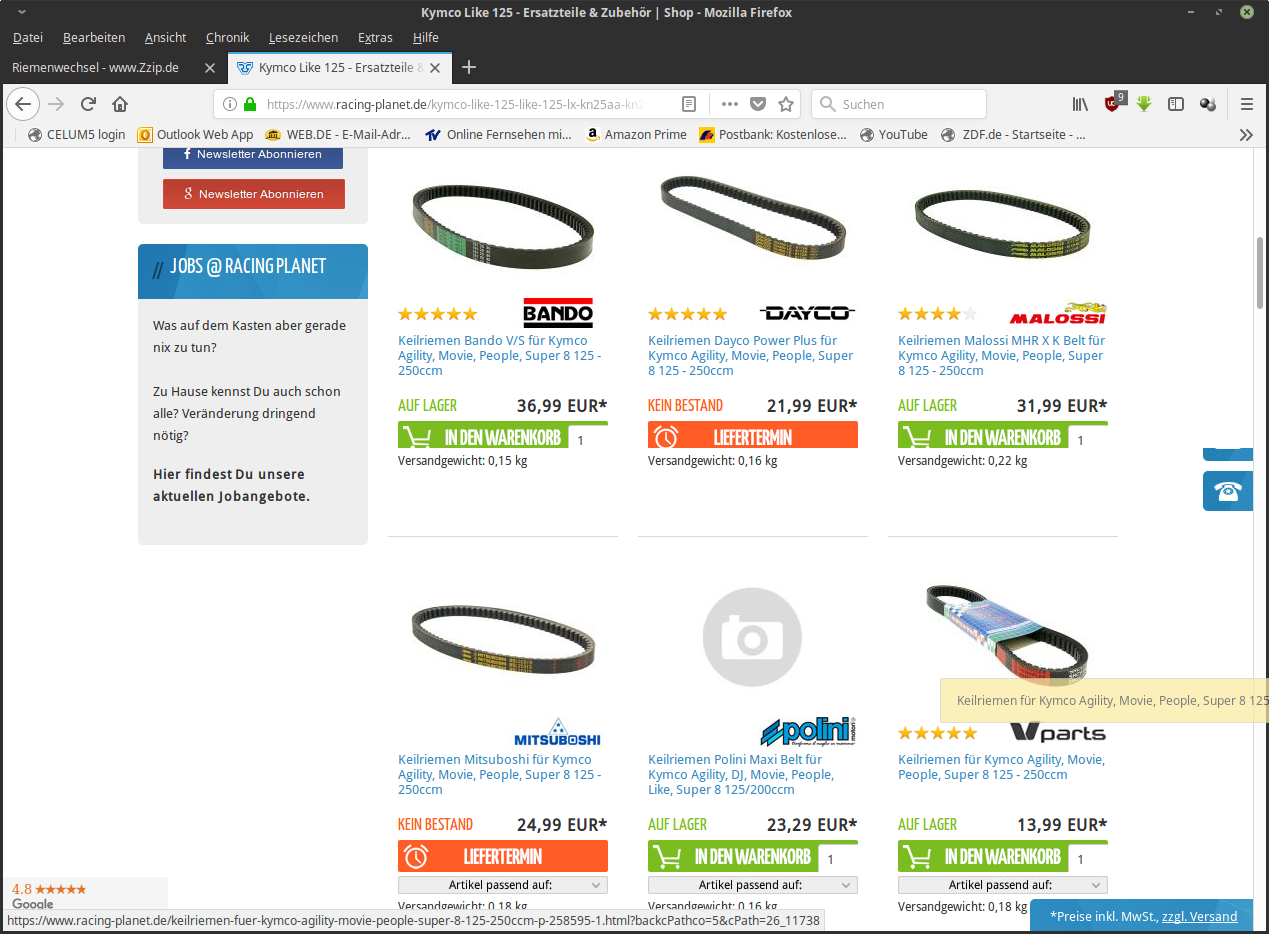Screen dimensions: 1269x934
Task: Add the 13,99 EUR Keilriemen to the cart
Action: (983, 857)
